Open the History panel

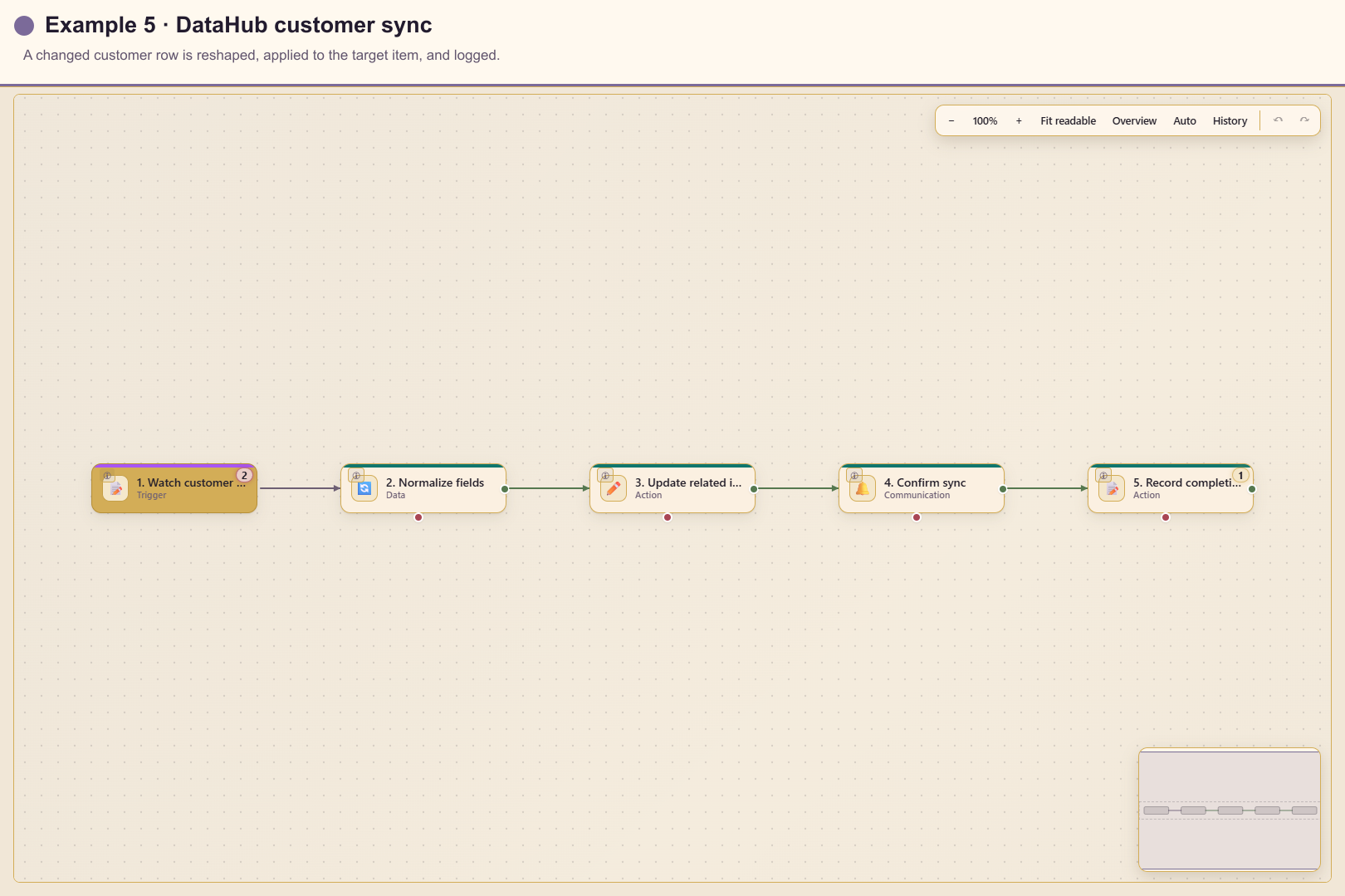click(x=1230, y=121)
